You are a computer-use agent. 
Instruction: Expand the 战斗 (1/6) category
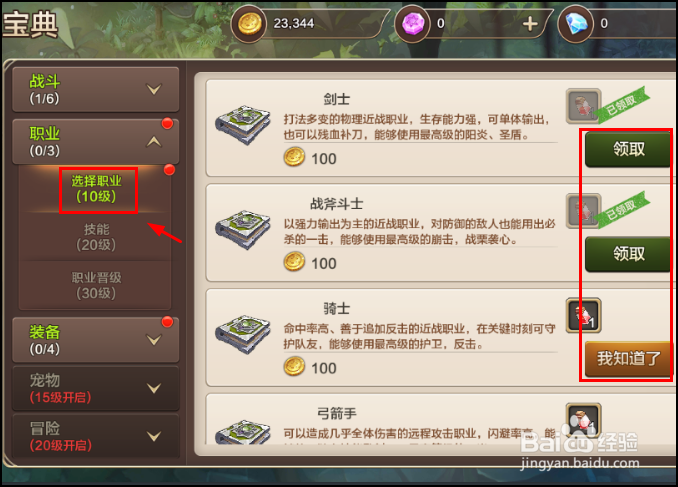[96, 90]
